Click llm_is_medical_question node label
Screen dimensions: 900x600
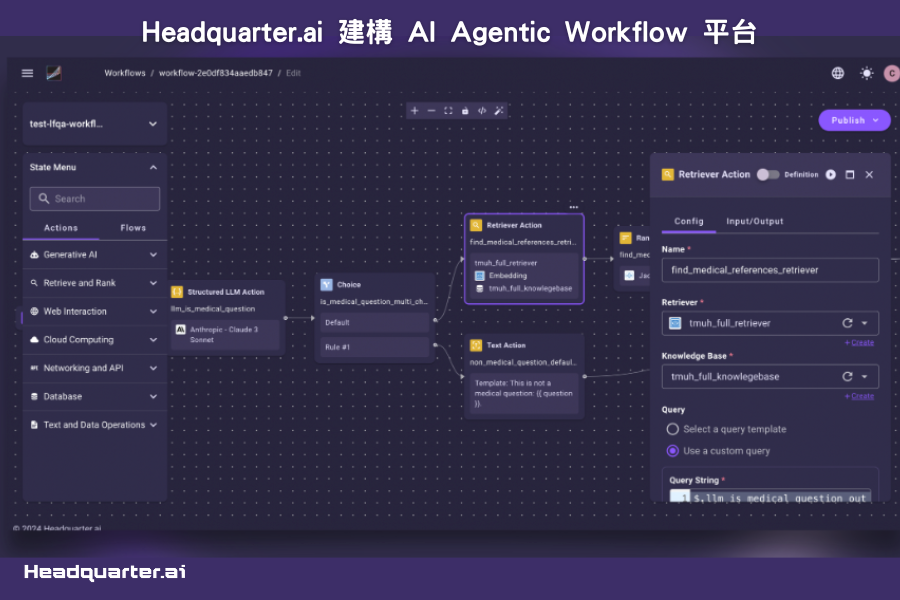(x=213, y=309)
